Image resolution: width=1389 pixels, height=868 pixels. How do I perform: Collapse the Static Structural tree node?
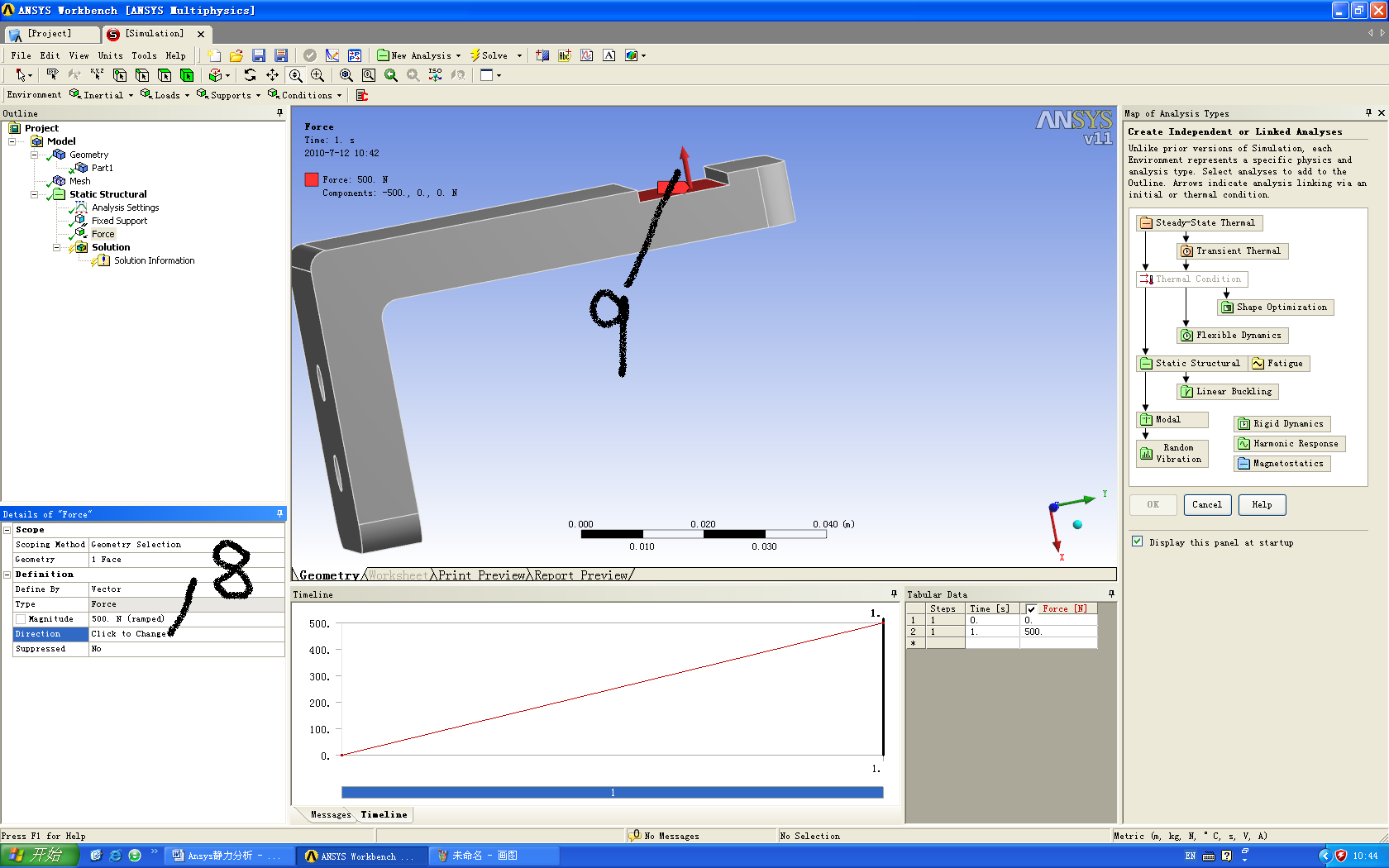(35, 194)
